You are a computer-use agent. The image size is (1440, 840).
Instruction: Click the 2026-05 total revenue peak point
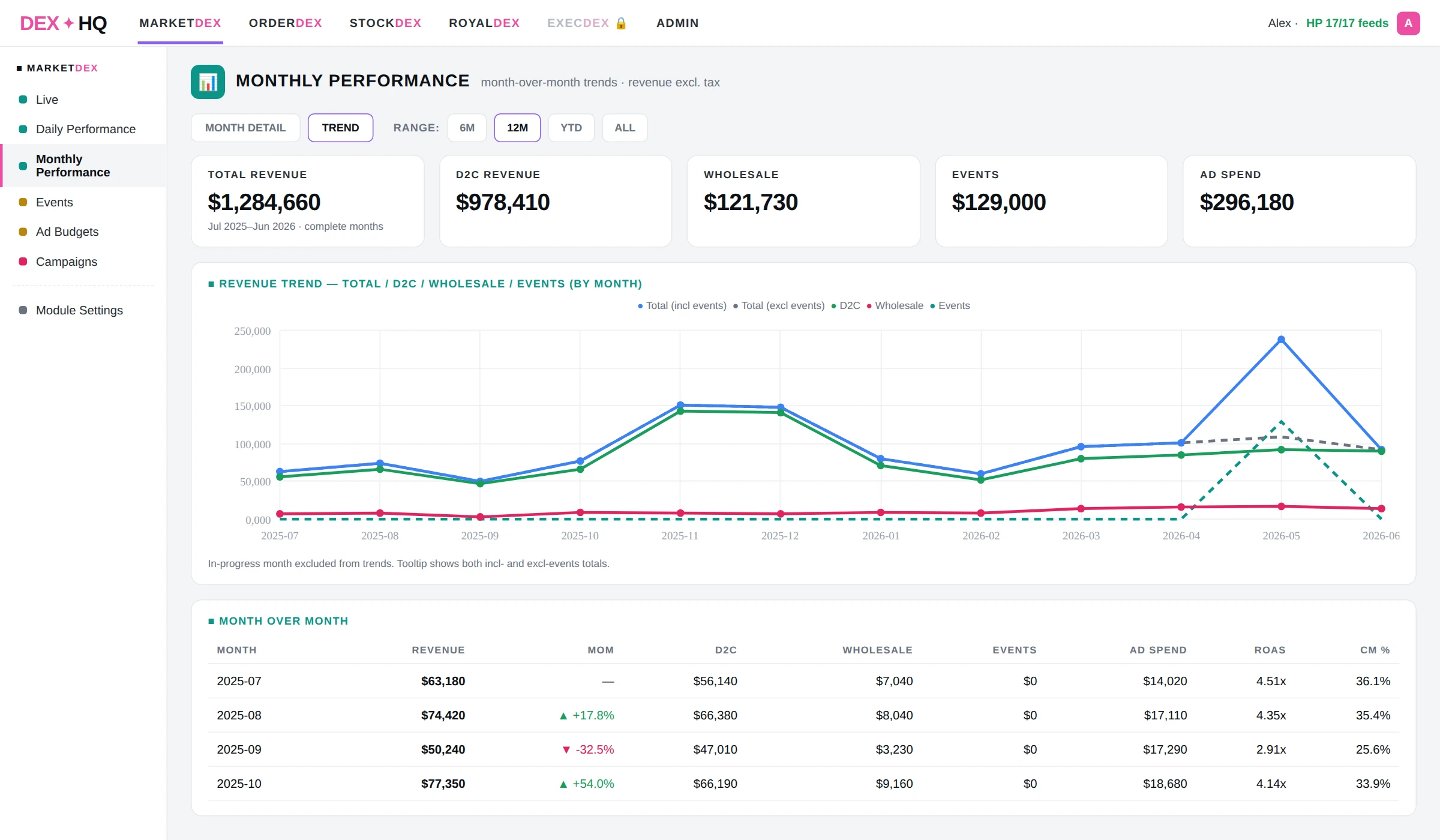pyautogui.click(x=1281, y=340)
